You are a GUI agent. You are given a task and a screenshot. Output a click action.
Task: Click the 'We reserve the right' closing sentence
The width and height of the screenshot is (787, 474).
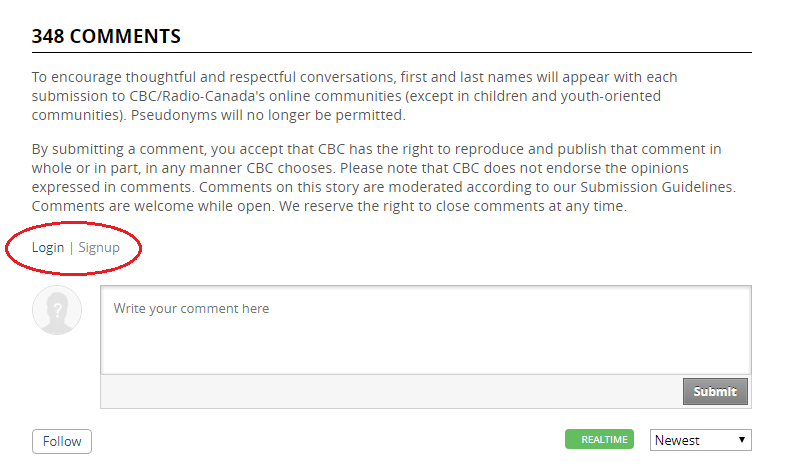point(453,206)
